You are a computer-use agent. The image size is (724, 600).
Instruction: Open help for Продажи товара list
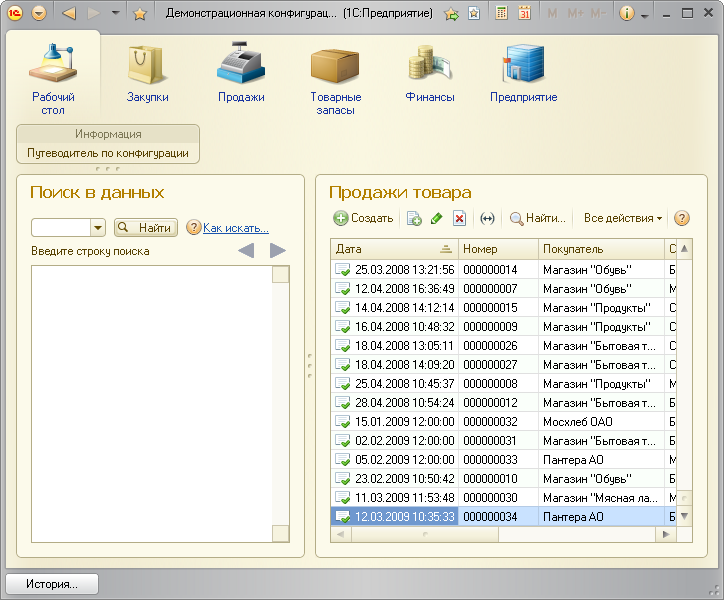(x=682, y=218)
